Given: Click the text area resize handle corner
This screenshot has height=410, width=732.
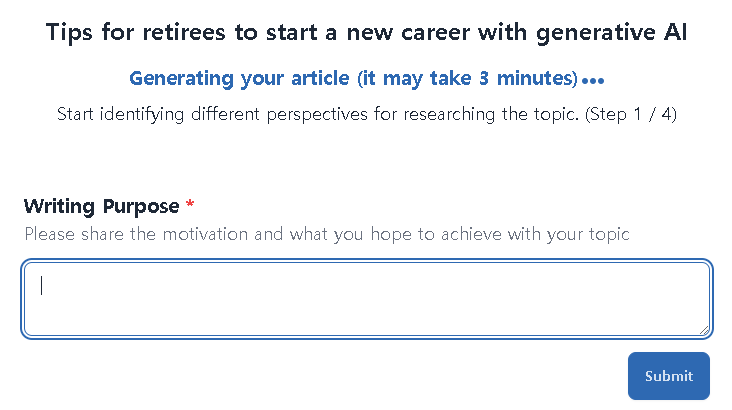Looking at the screenshot, I should point(705,330).
